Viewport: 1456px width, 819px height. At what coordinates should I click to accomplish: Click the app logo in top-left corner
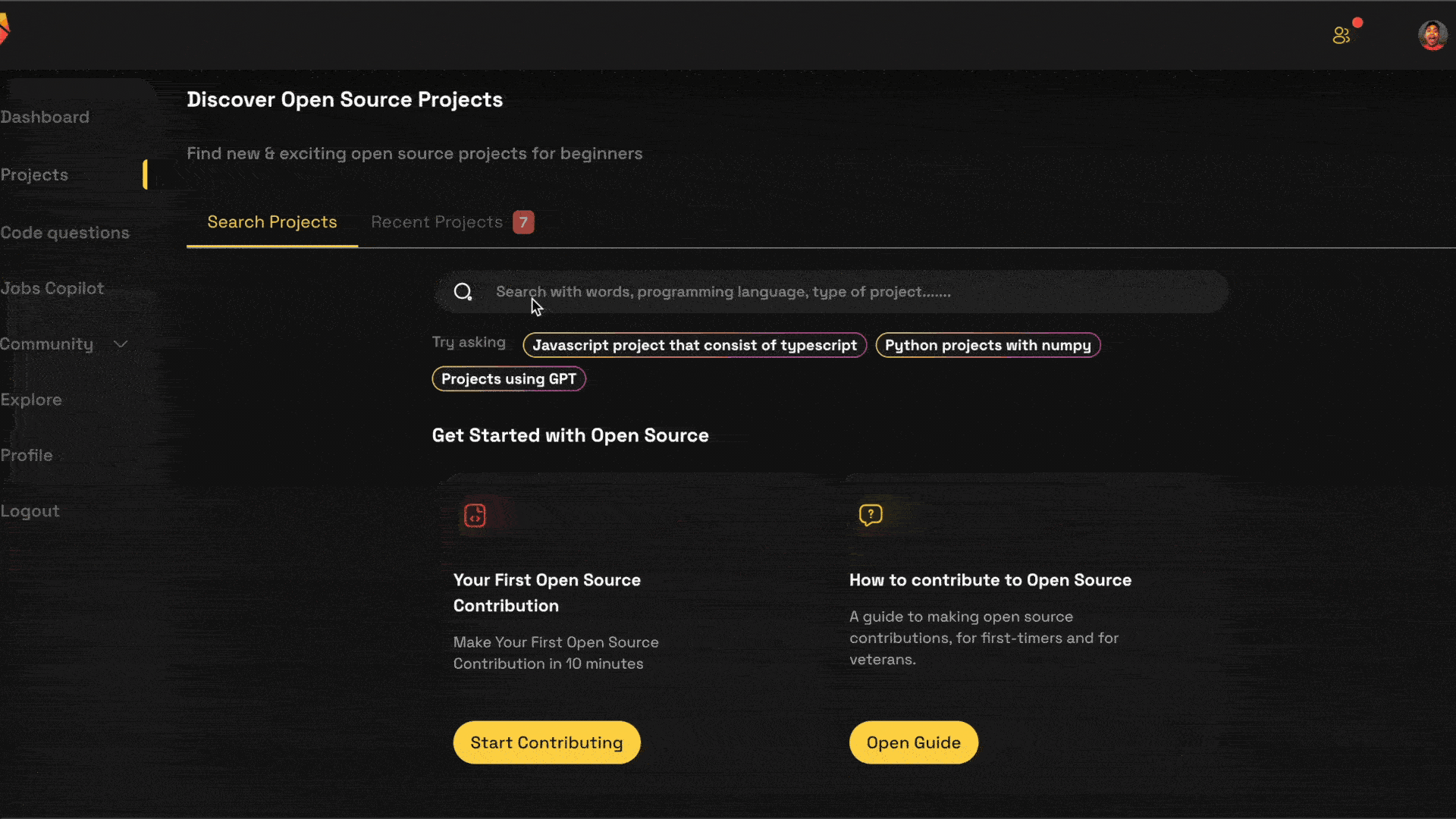pyautogui.click(x=4, y=30)
